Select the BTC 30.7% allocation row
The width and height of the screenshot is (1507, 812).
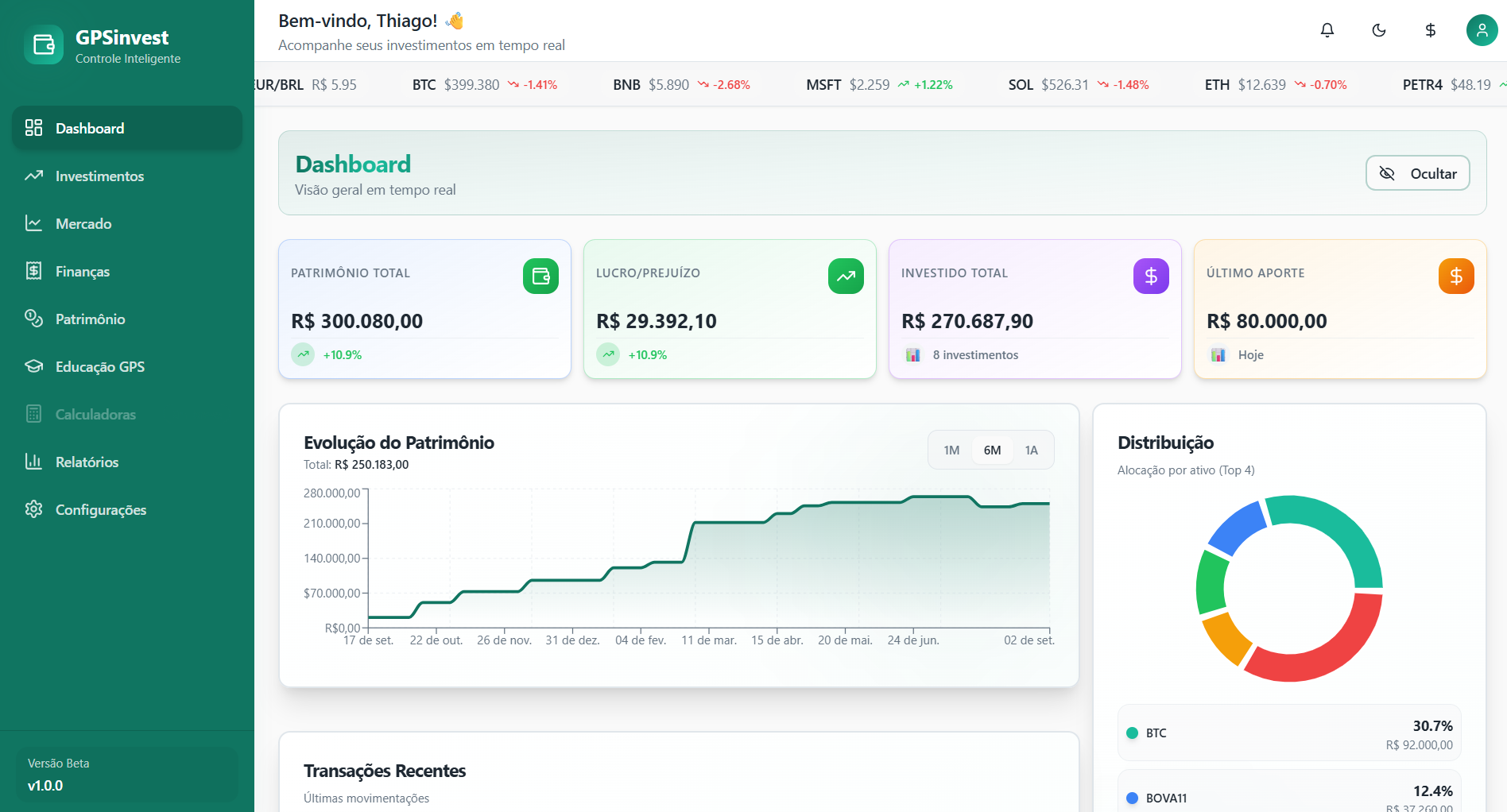click(1289, 733)
